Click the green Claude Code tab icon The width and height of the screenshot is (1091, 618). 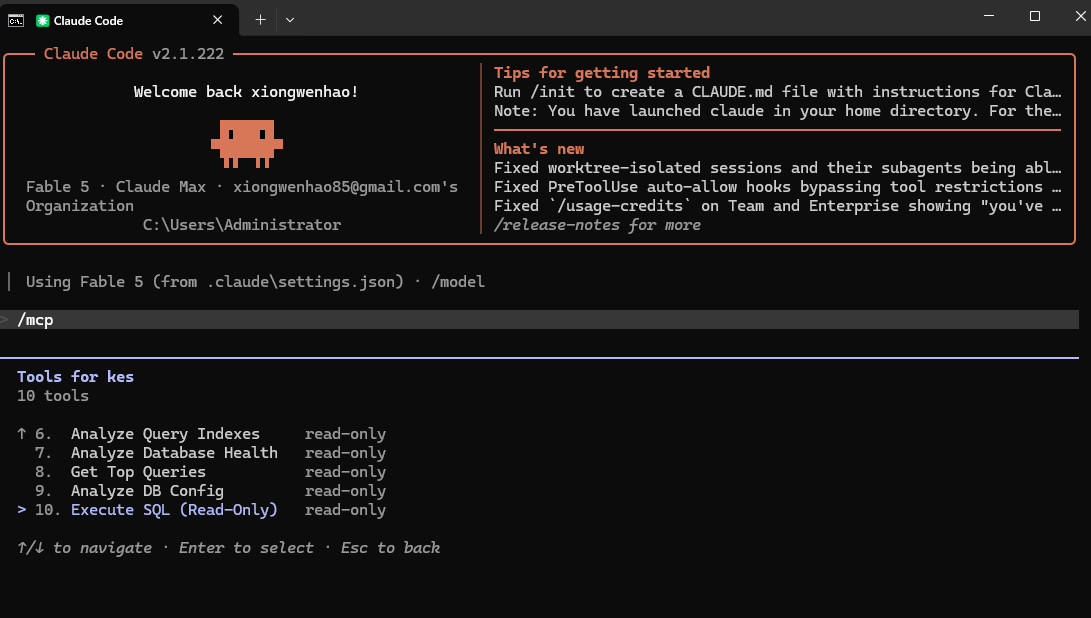42,20
